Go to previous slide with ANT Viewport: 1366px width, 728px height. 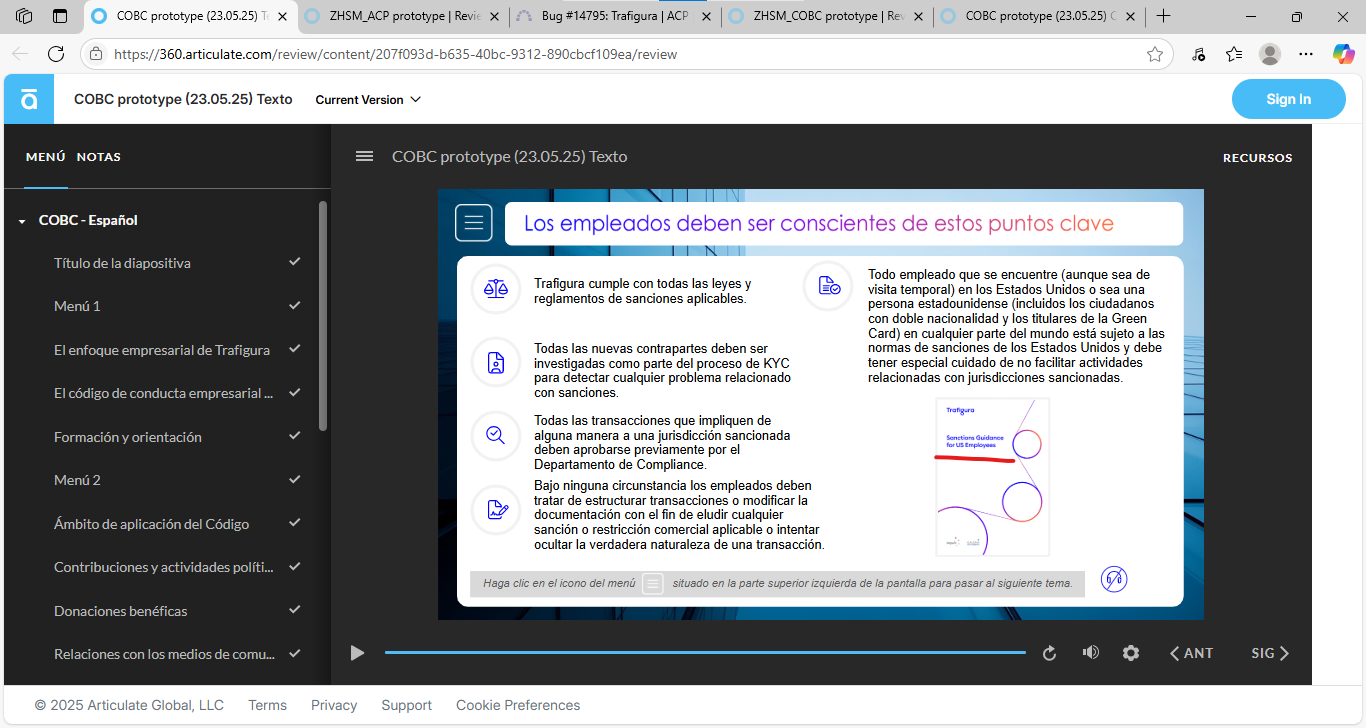(1191, 653)
